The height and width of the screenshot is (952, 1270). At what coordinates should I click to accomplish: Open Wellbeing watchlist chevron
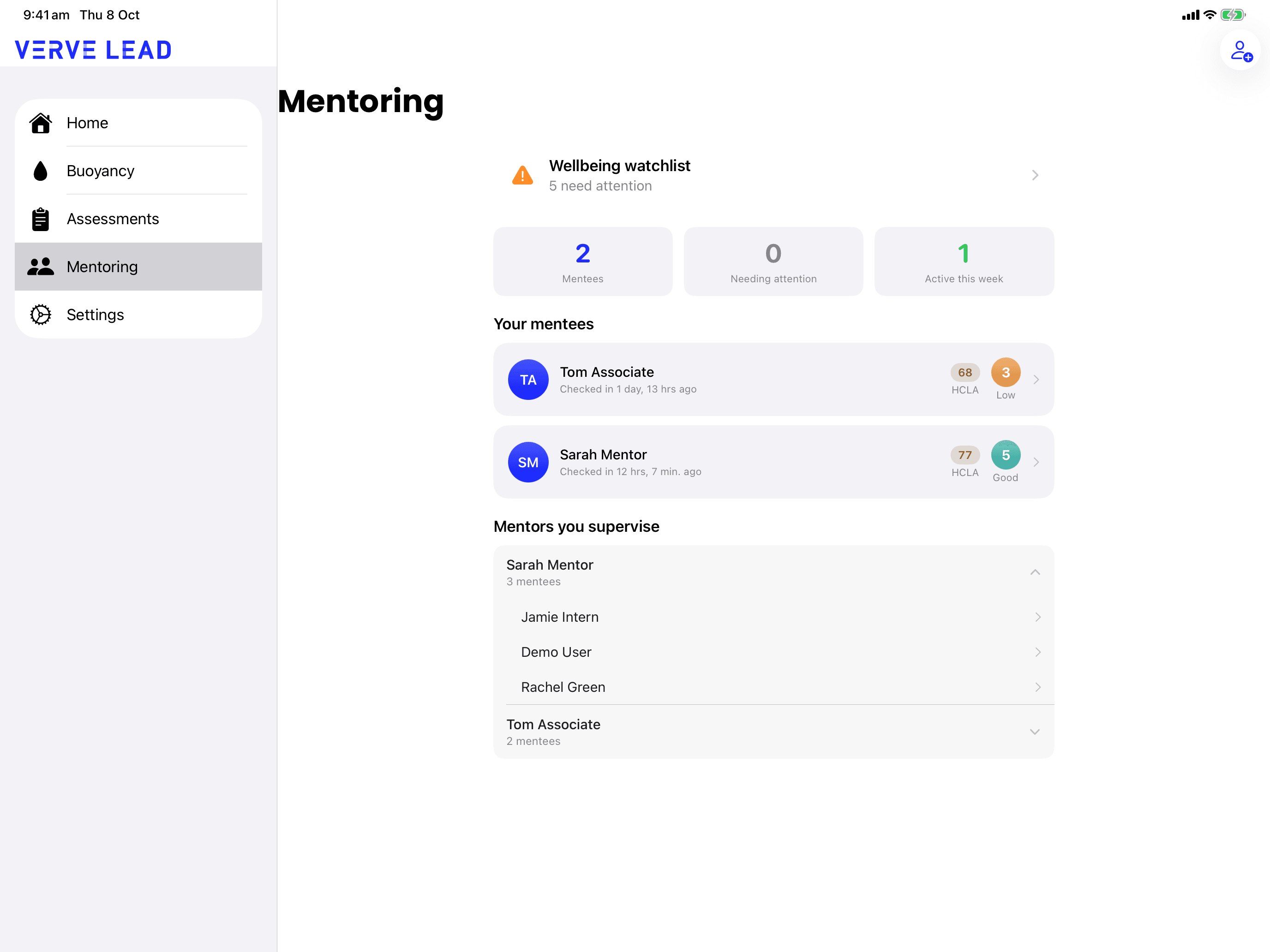[1035, 175]
